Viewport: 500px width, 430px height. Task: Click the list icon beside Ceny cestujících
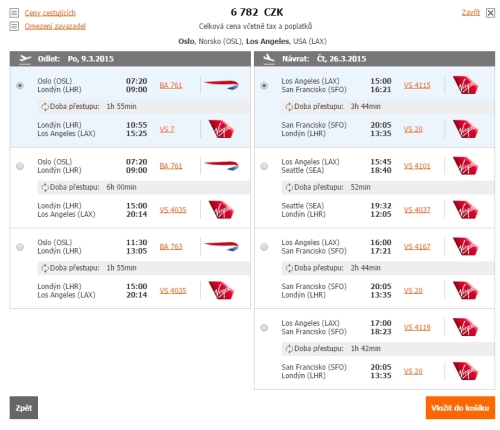click(x=14, y=13)
